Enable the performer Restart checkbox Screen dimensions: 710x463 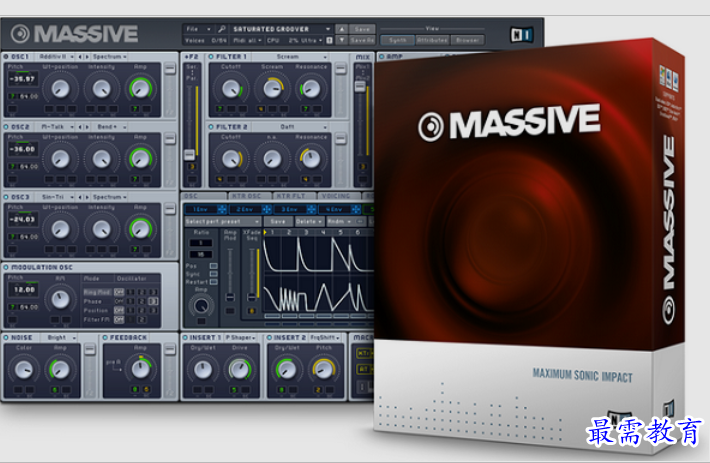213,282
